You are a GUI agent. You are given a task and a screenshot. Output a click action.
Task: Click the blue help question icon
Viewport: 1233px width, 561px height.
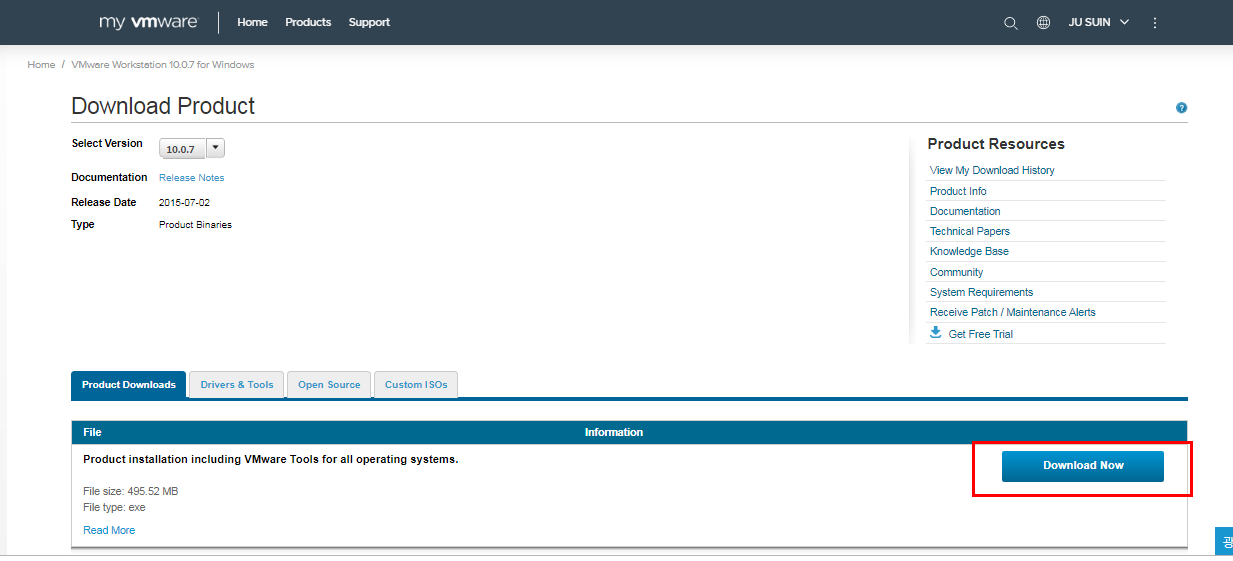tap(1181, 108)
